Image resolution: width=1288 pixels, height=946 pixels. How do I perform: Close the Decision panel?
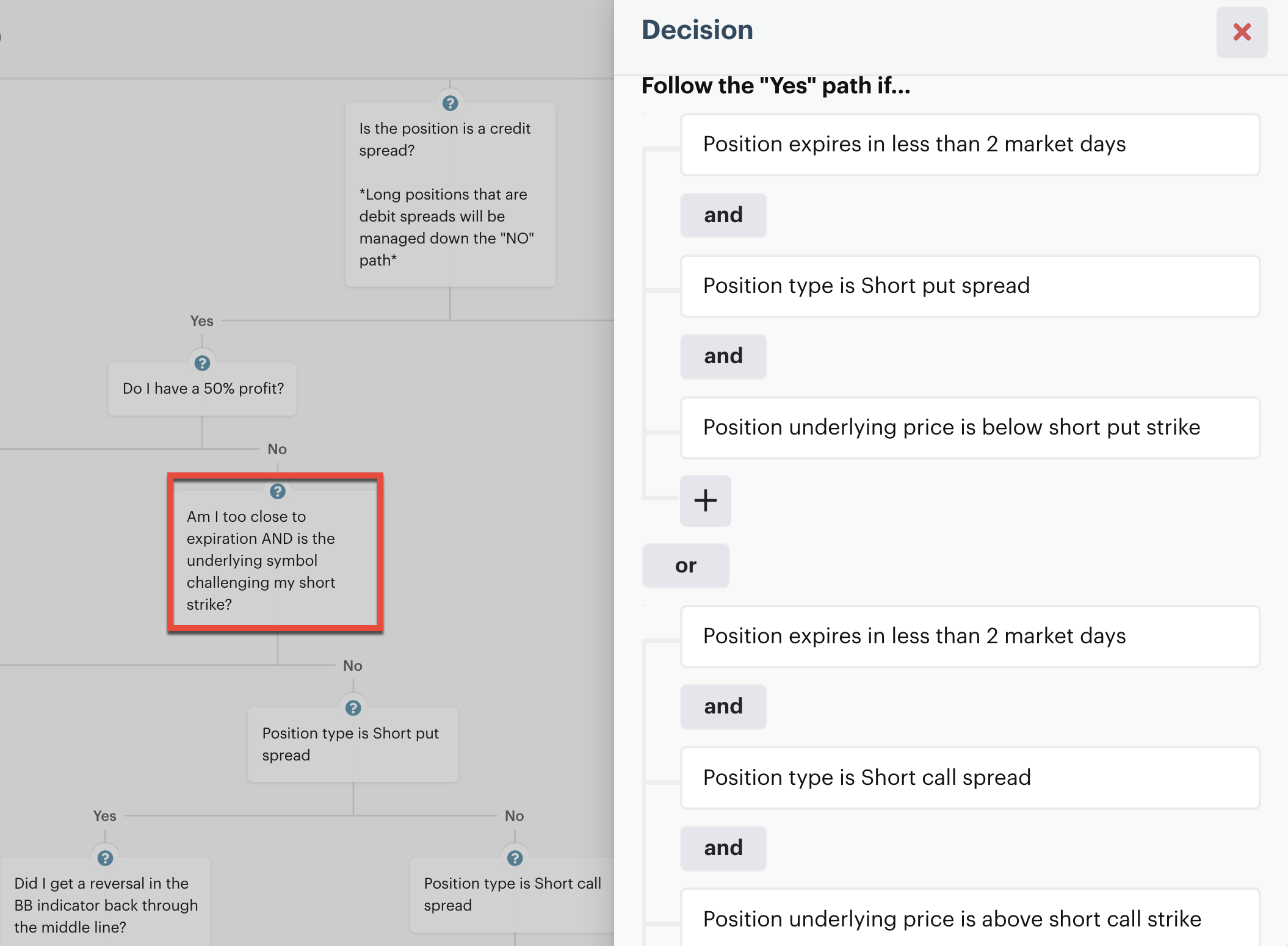click(1241, 32)
